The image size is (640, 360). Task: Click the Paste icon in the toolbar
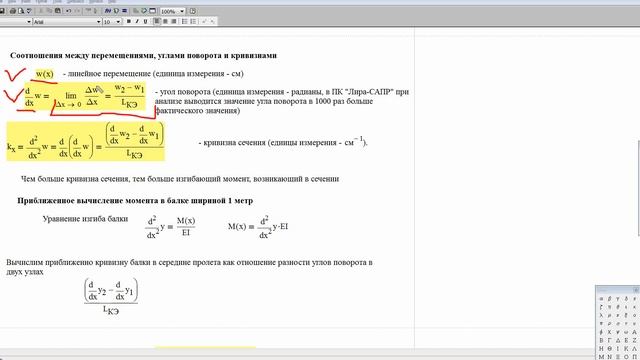58,11
